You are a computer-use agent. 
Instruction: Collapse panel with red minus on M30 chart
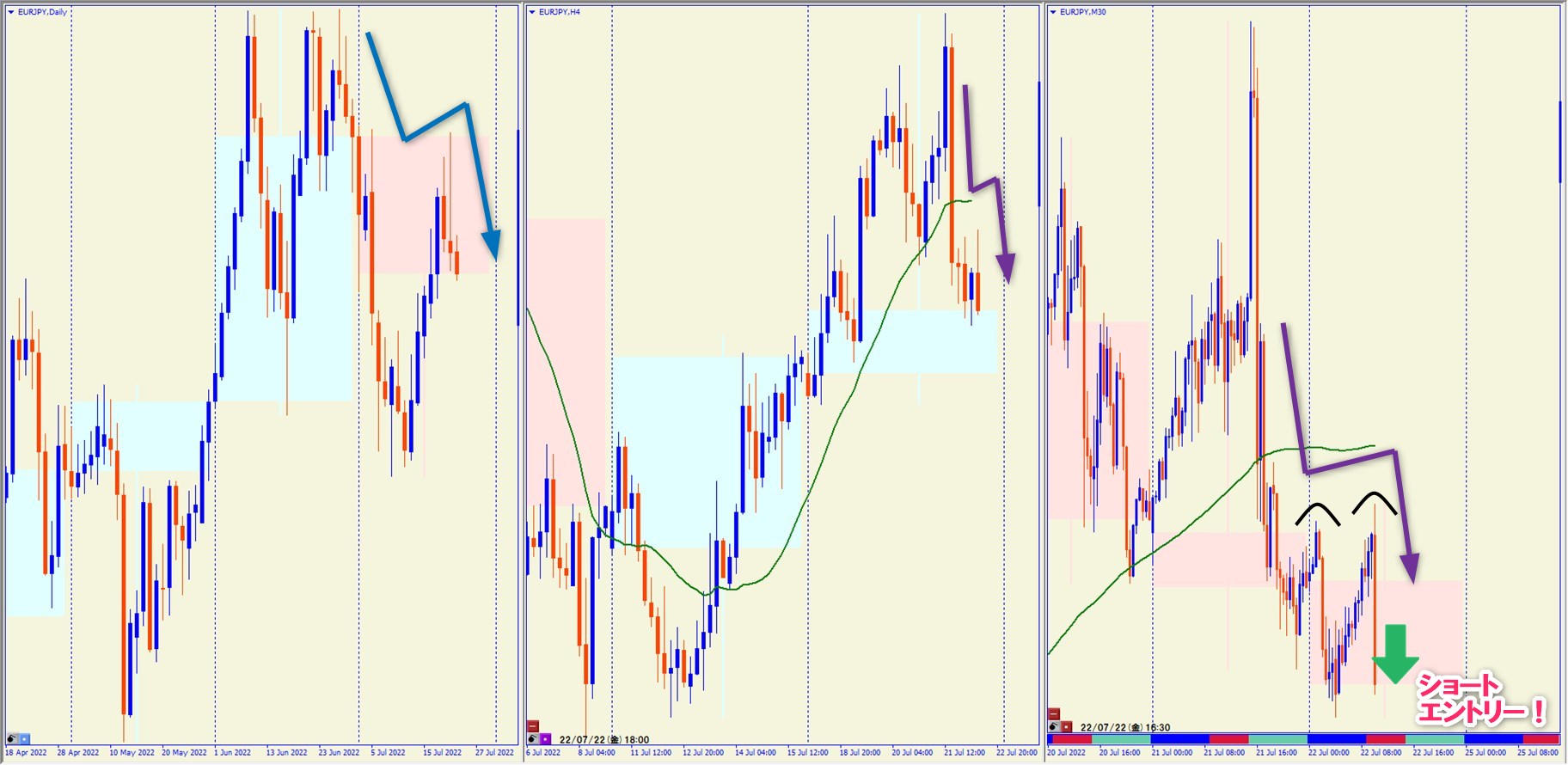[x=1054, y=713]
